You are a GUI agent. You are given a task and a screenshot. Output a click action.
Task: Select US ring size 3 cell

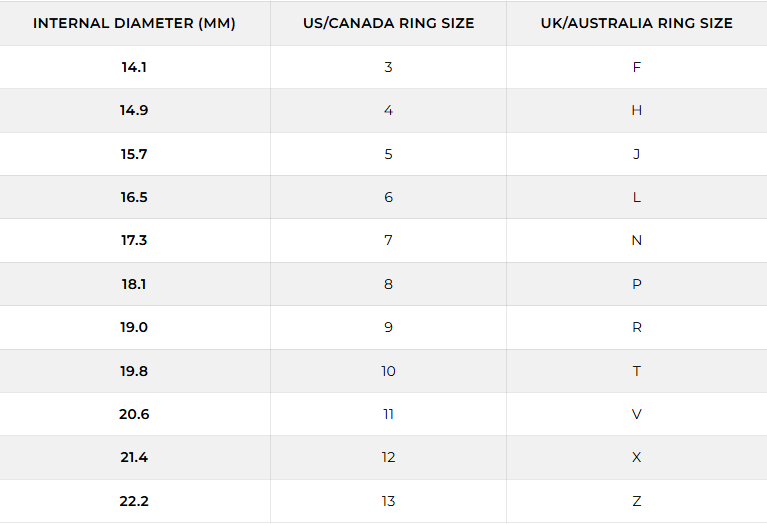388,67
